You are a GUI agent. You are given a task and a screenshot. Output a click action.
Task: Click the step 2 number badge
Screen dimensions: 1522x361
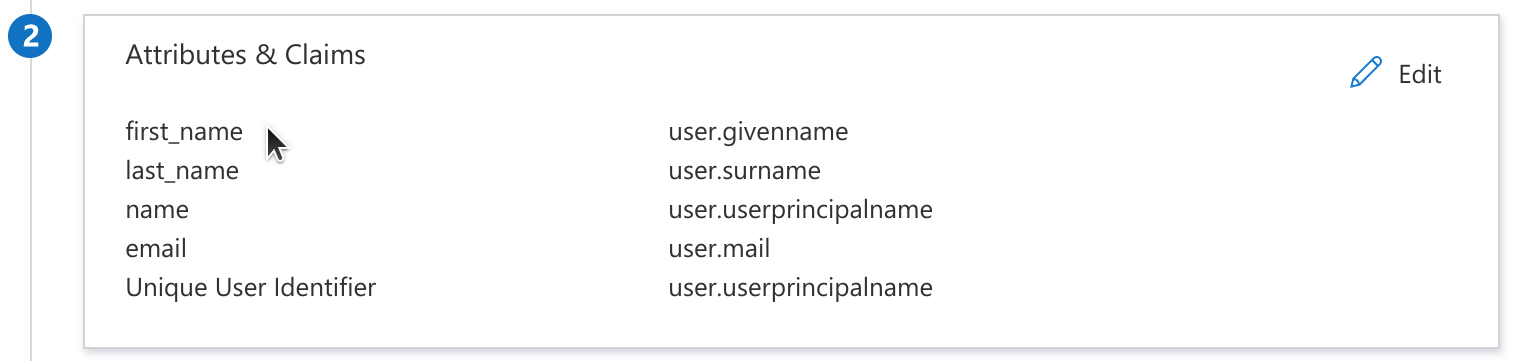[x=31, y=39]
